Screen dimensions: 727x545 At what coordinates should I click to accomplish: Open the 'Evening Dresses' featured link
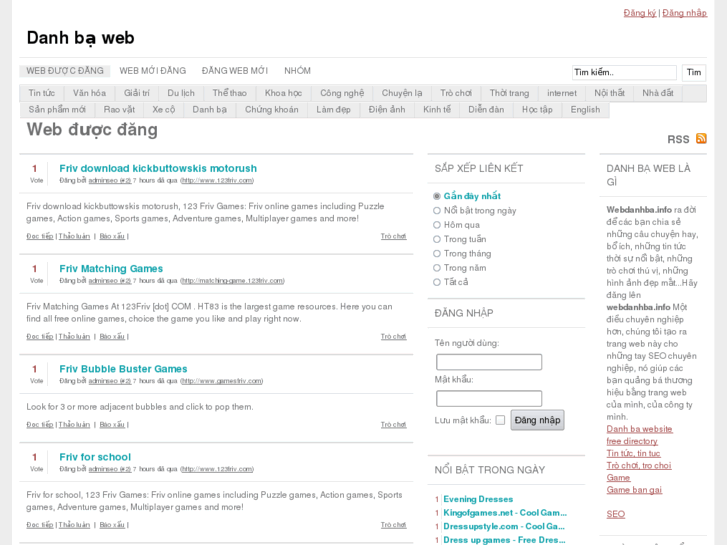pos(478,499)
